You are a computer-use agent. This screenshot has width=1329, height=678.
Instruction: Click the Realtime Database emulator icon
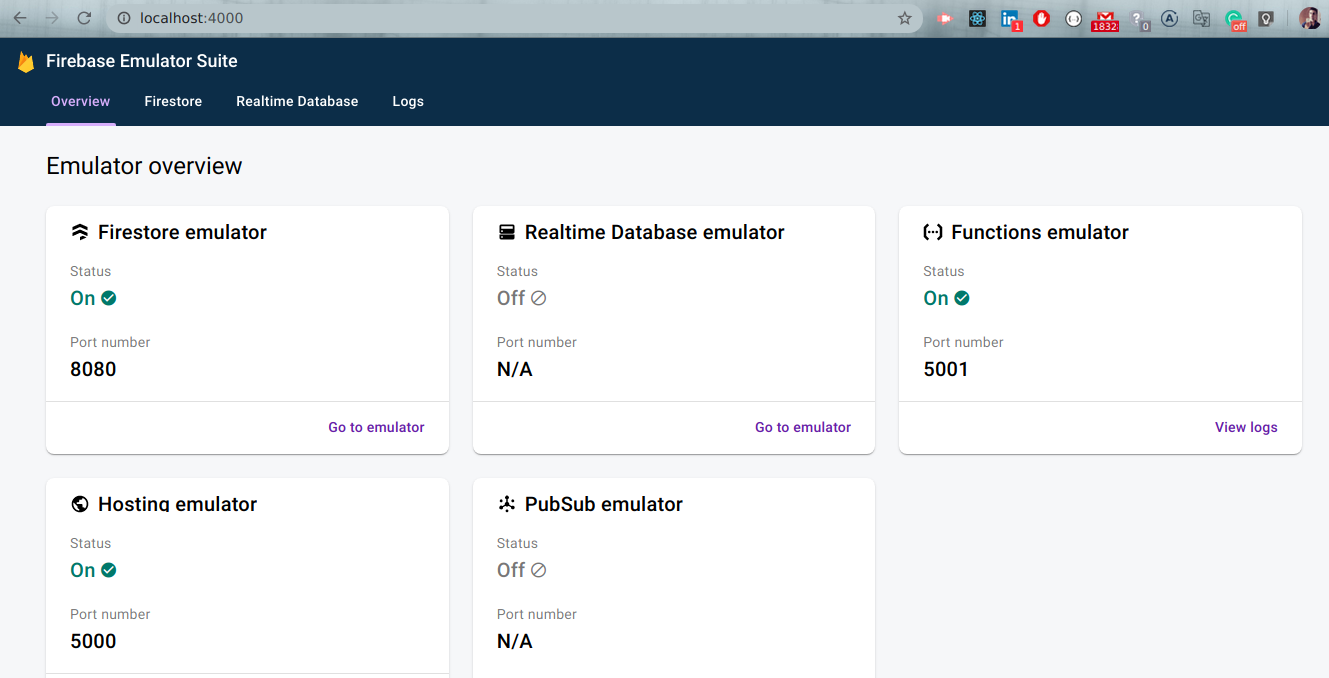tap(506, 232)
